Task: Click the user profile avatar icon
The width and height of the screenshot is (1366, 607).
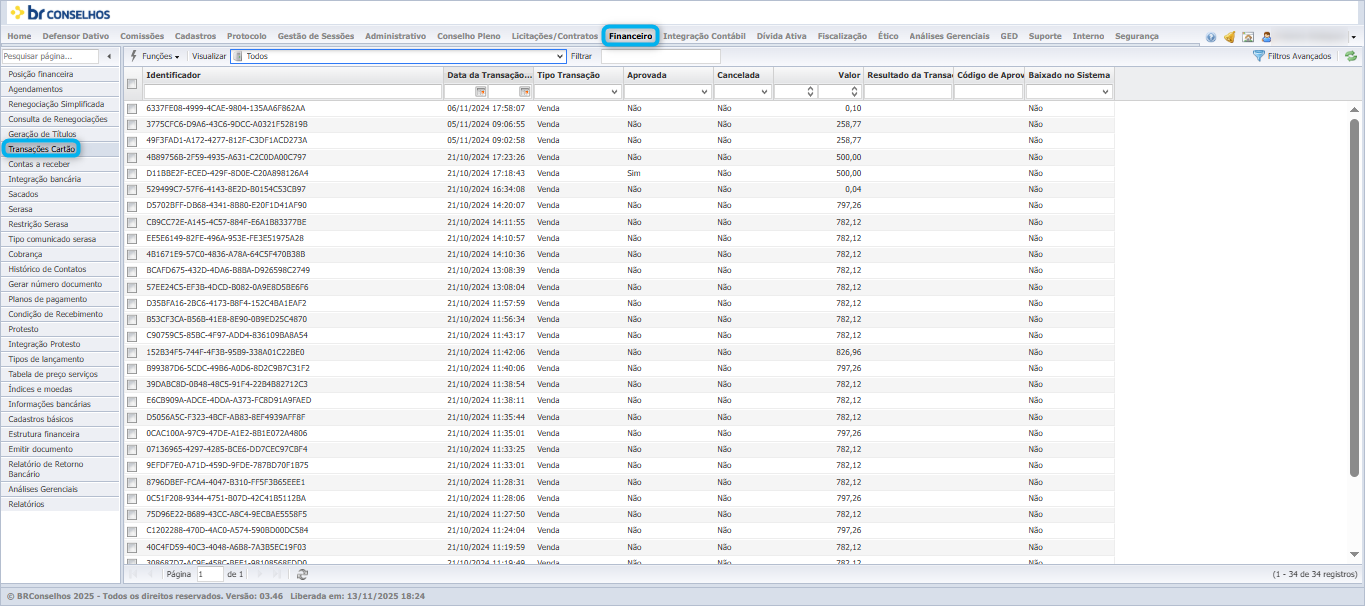Action: click(1266, 37)
